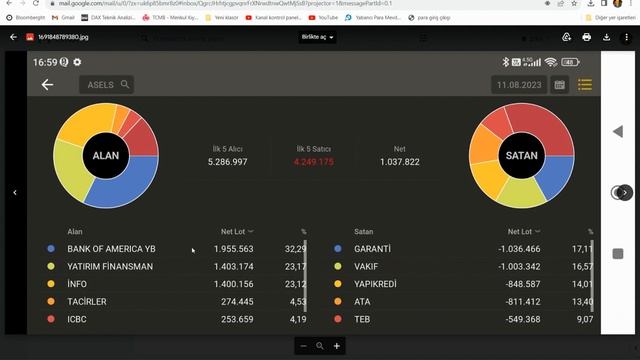
Task: Click the green dot next to YATIRIM FİNANSMAN
Action: click(51, 266)
